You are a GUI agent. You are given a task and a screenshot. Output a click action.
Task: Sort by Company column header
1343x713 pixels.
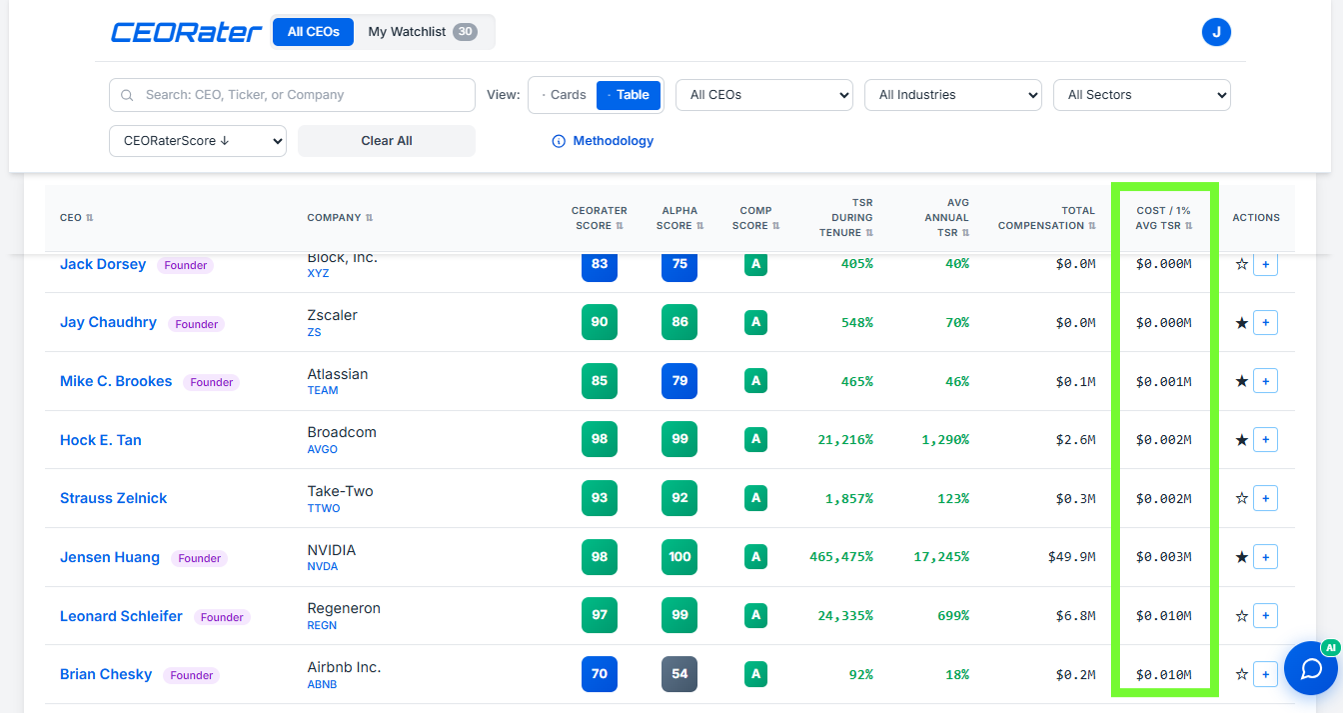click(340, 218)
